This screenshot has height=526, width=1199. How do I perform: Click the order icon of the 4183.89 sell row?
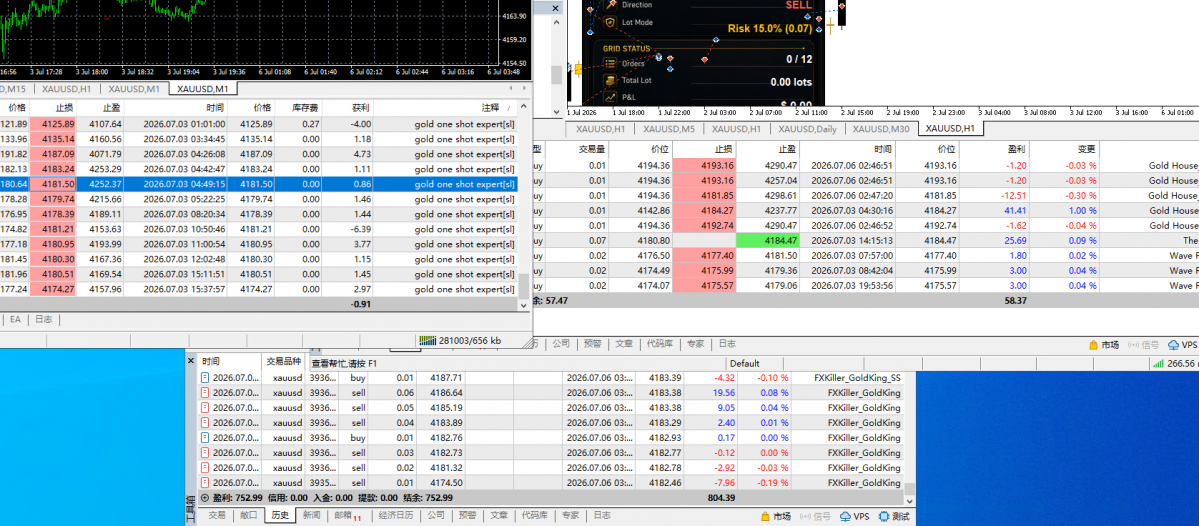(204, 423)
